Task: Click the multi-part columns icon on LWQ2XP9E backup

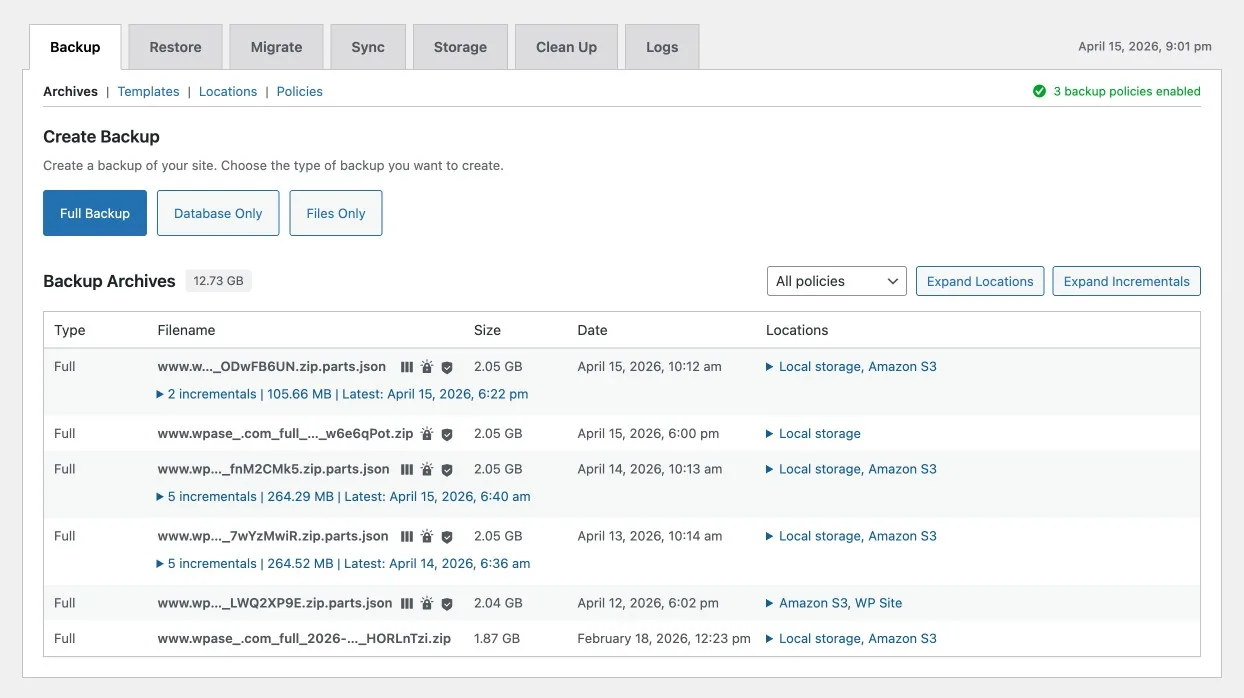Action: click(407, 604)
